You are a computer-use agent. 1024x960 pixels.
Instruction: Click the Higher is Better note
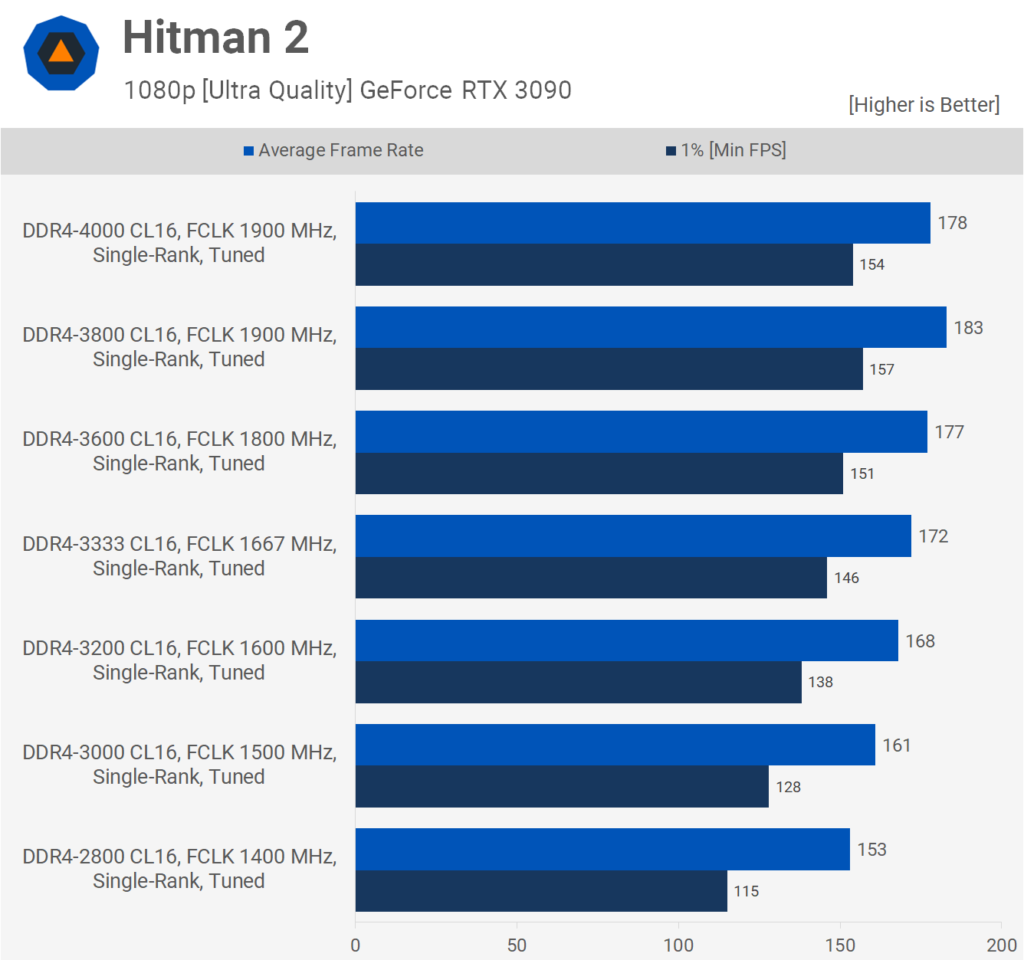(923, 105)
